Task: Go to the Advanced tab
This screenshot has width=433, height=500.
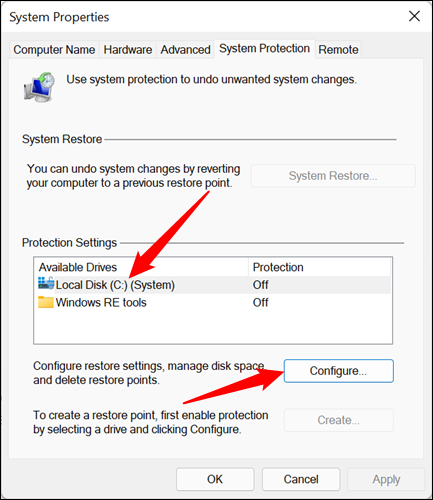Action: (185, 50)
